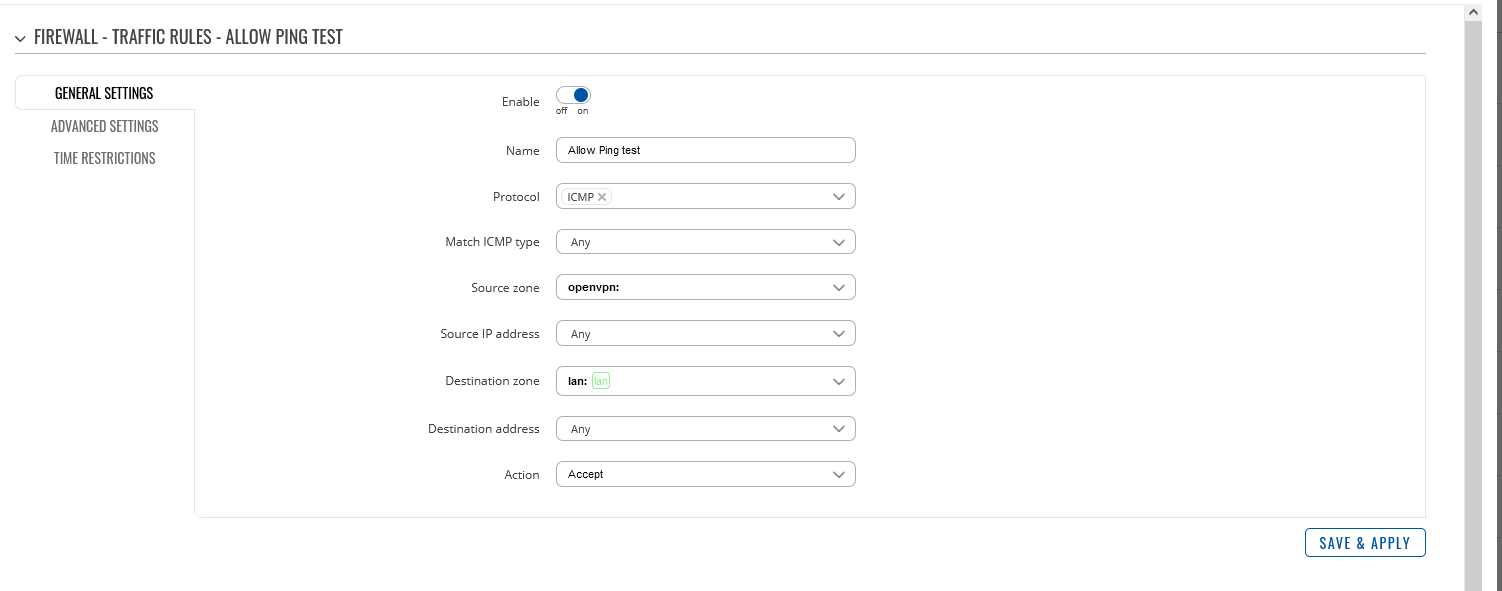Viewport: 1502px width, 591px height.
Task: Open the Action Accept dropdown
Action: (x=706, y=474)
